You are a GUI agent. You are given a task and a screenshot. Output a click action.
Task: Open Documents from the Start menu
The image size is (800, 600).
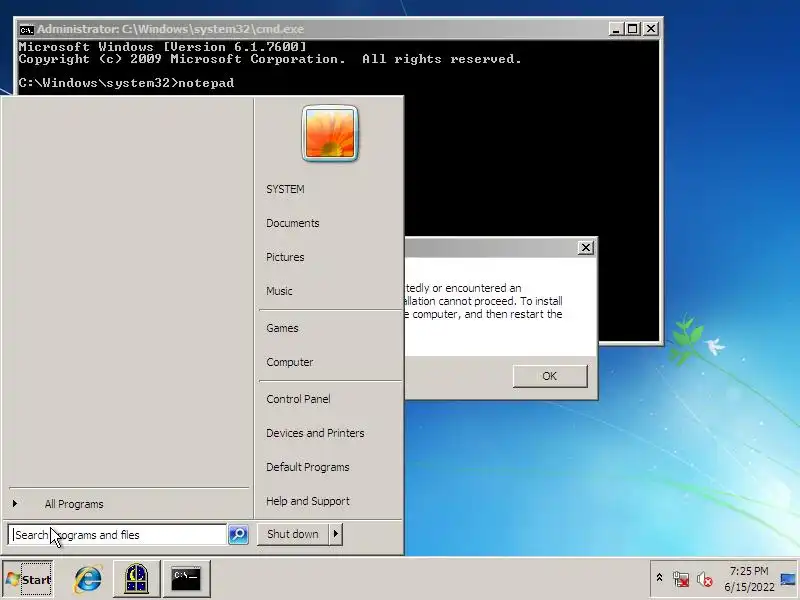point(292,223)
